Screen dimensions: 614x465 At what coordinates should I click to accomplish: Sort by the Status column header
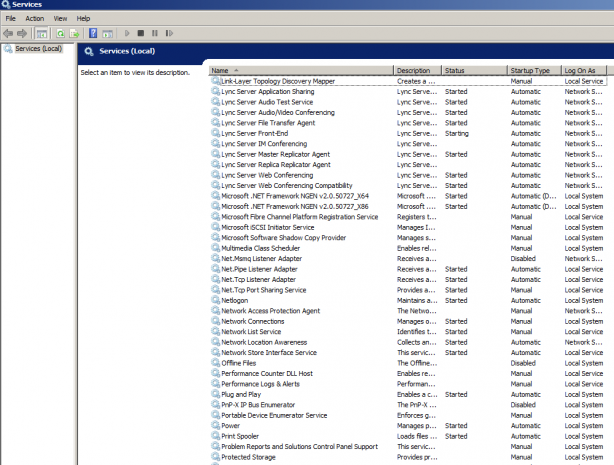point(474,71)
